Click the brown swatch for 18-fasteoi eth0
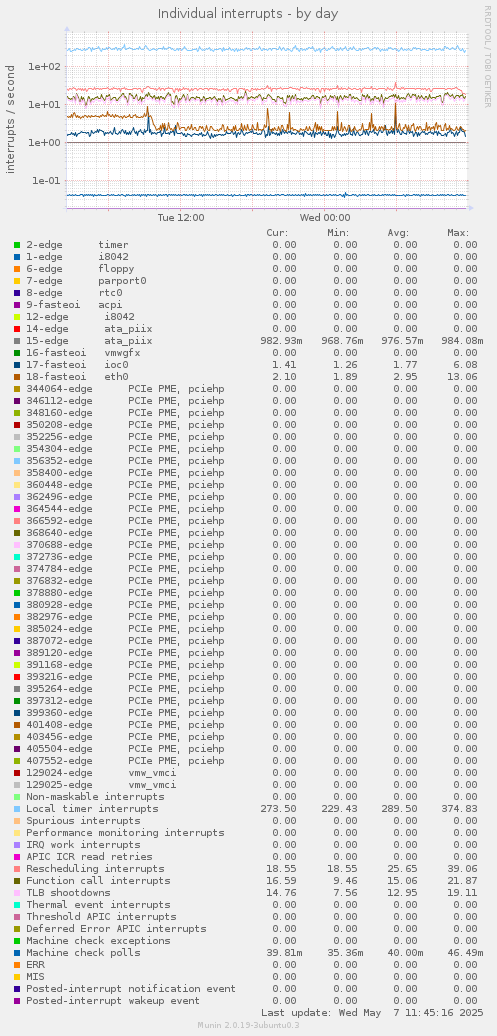Viewport: 497px width, 1036px height. pos(17,377)
